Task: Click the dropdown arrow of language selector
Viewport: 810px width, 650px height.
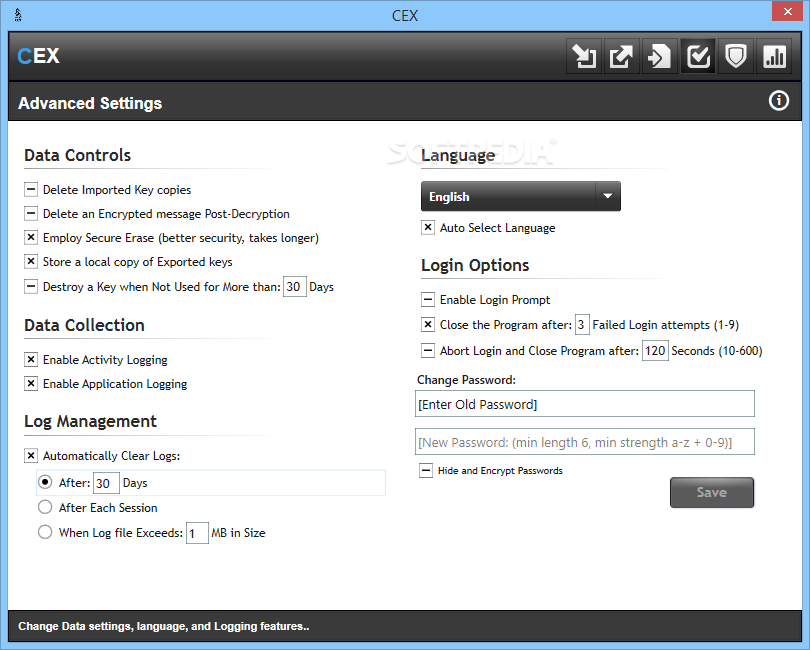Action: point(608,196)
